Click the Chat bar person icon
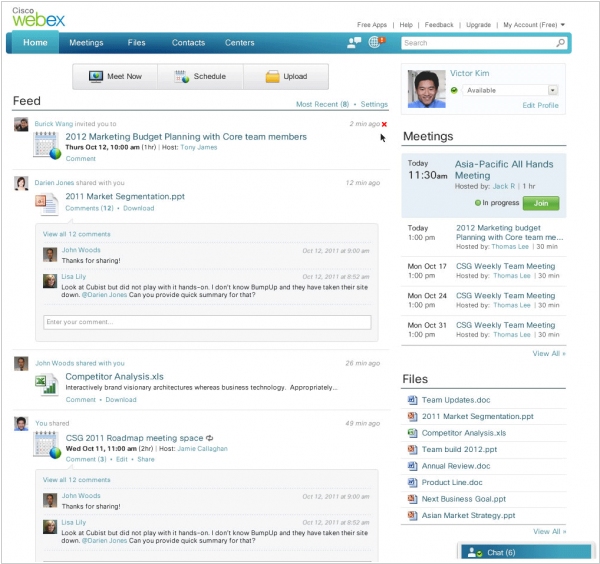 (474, 553)
